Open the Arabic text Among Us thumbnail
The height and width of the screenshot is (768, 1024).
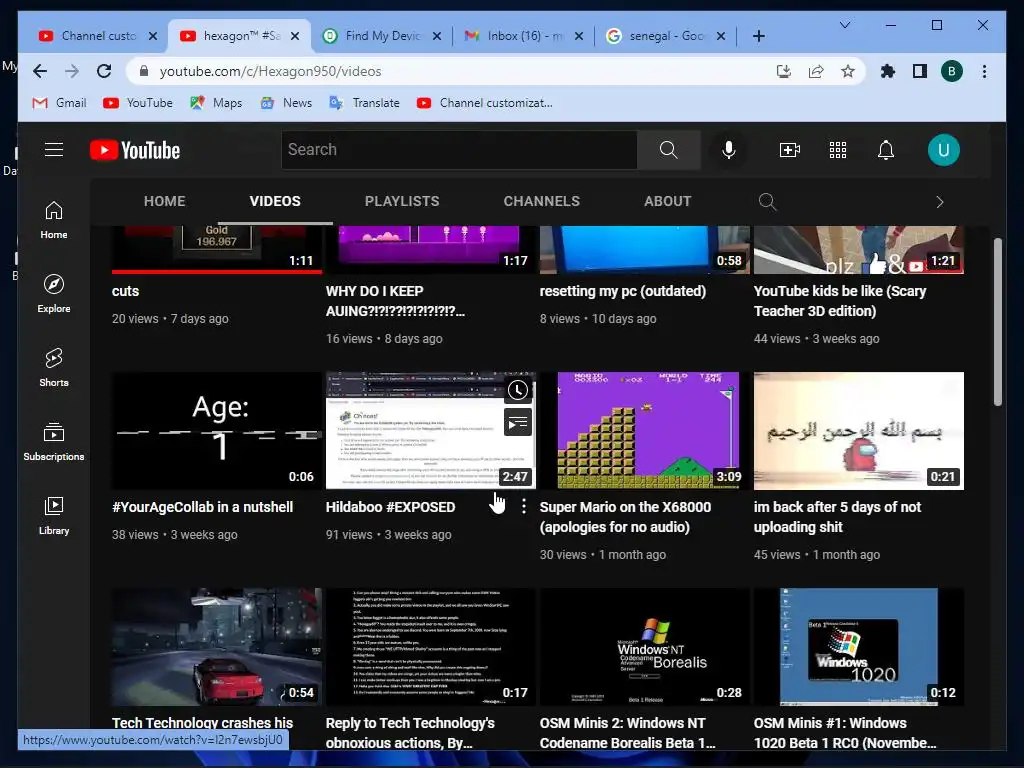pyautogui.click(x=859, y=430)
